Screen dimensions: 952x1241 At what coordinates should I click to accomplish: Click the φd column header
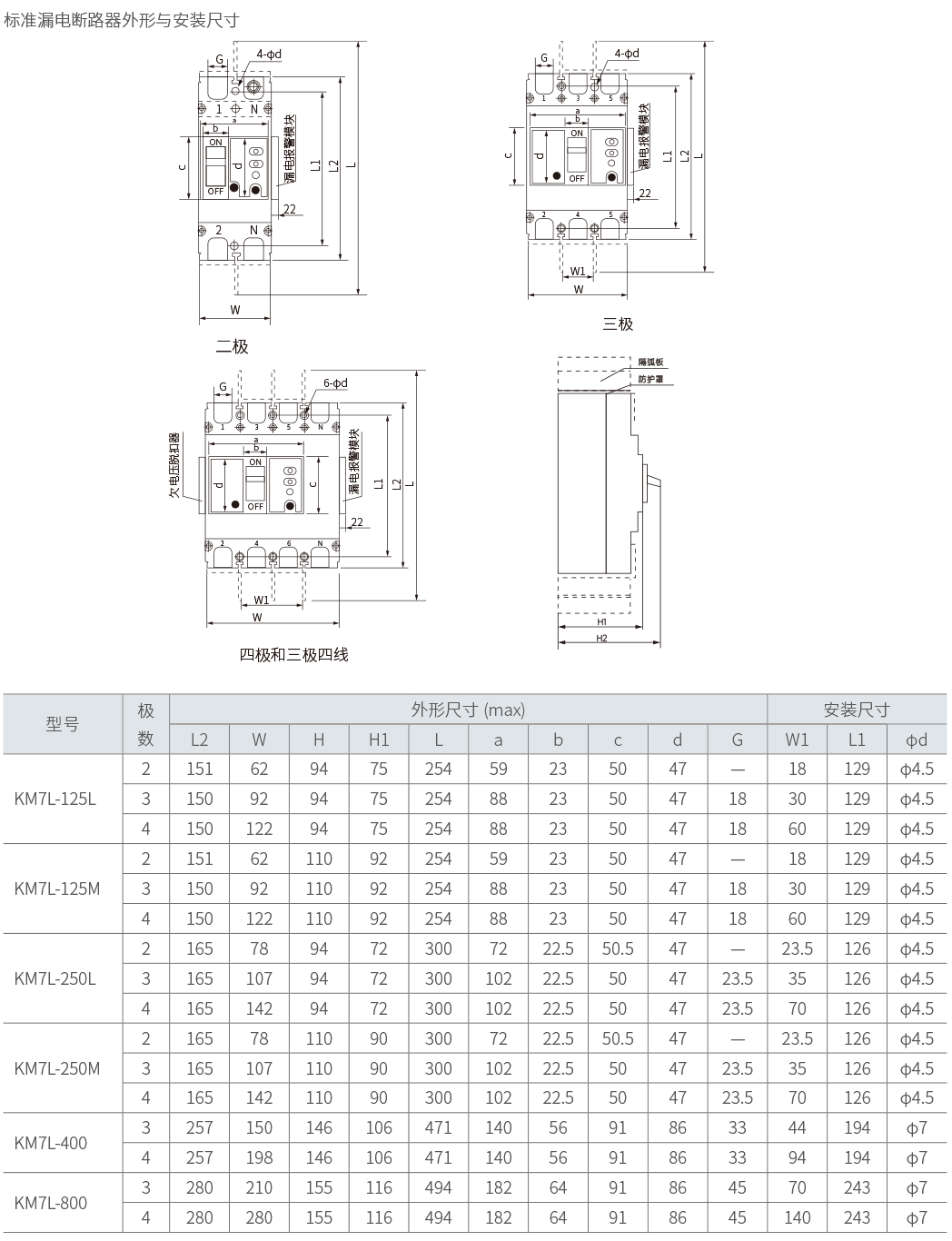point(916,740)
